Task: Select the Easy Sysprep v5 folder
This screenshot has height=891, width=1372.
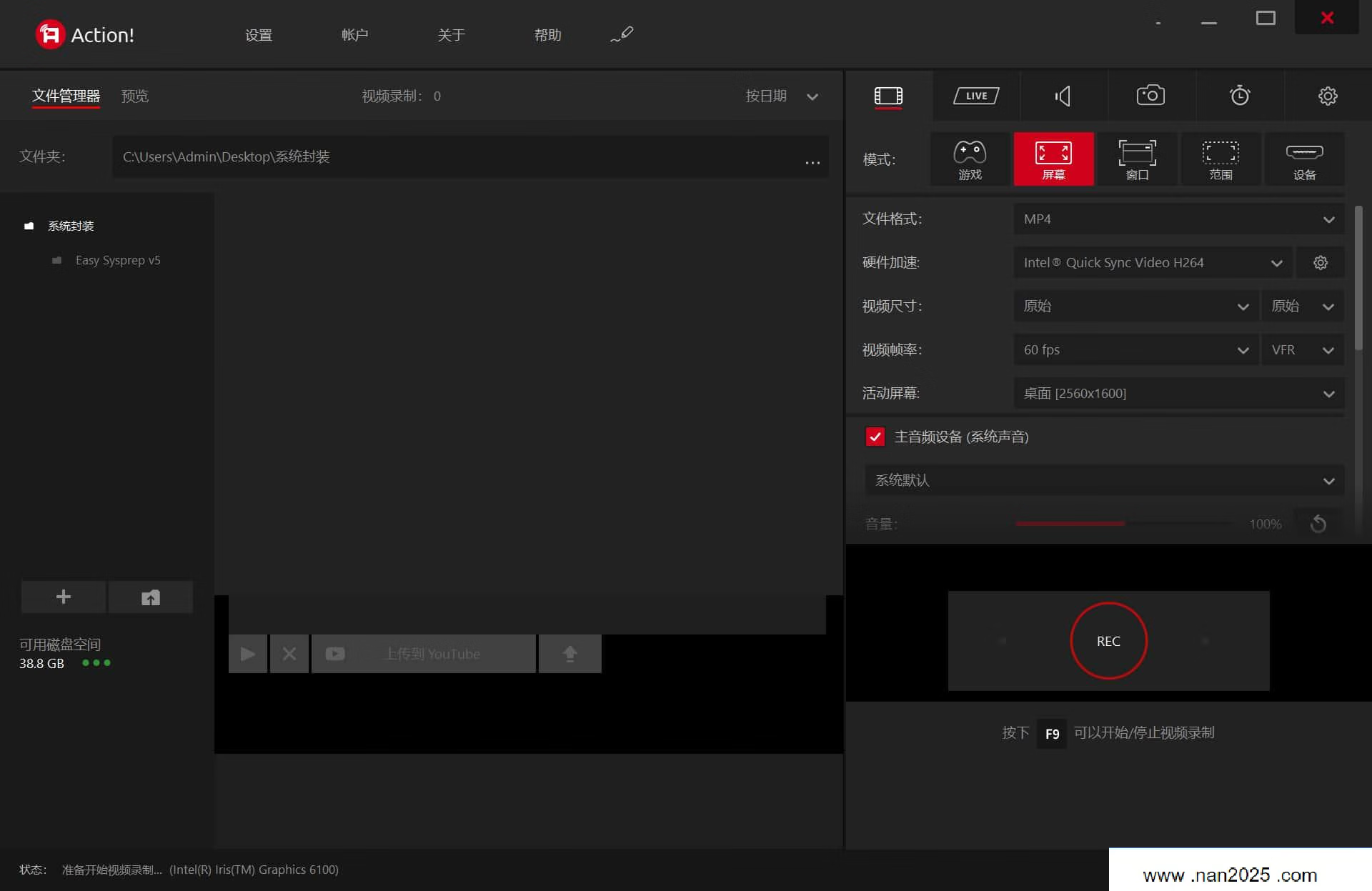Action: point(118,260)
